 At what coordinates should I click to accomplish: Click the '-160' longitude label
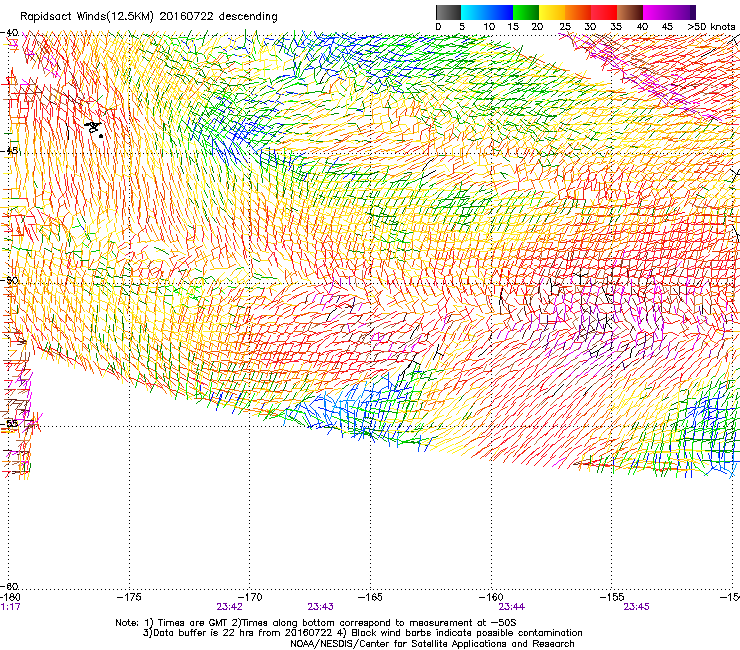(491, 598)
